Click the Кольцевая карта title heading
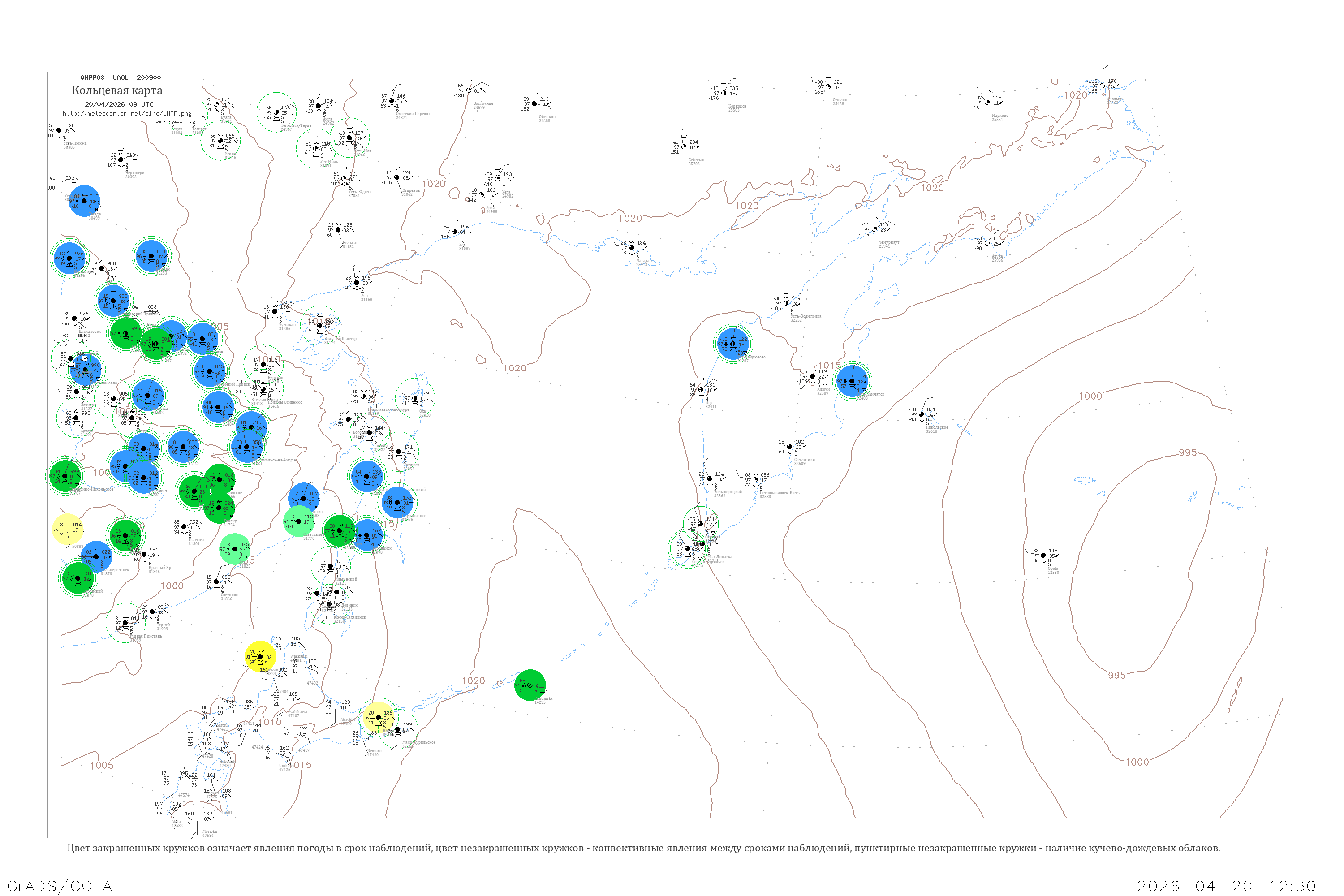The width and height of the screenshot is (1344, 896). point(117,90)
